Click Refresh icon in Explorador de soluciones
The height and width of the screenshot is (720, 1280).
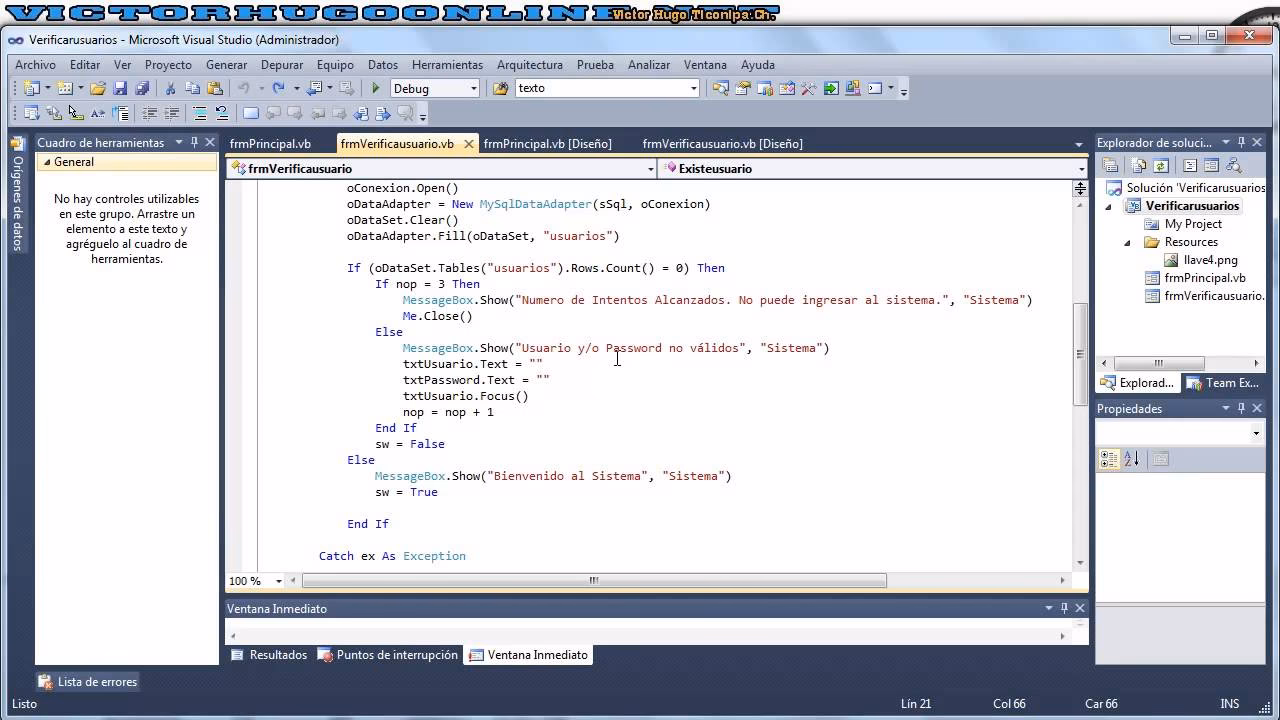tap(1161, 166)
